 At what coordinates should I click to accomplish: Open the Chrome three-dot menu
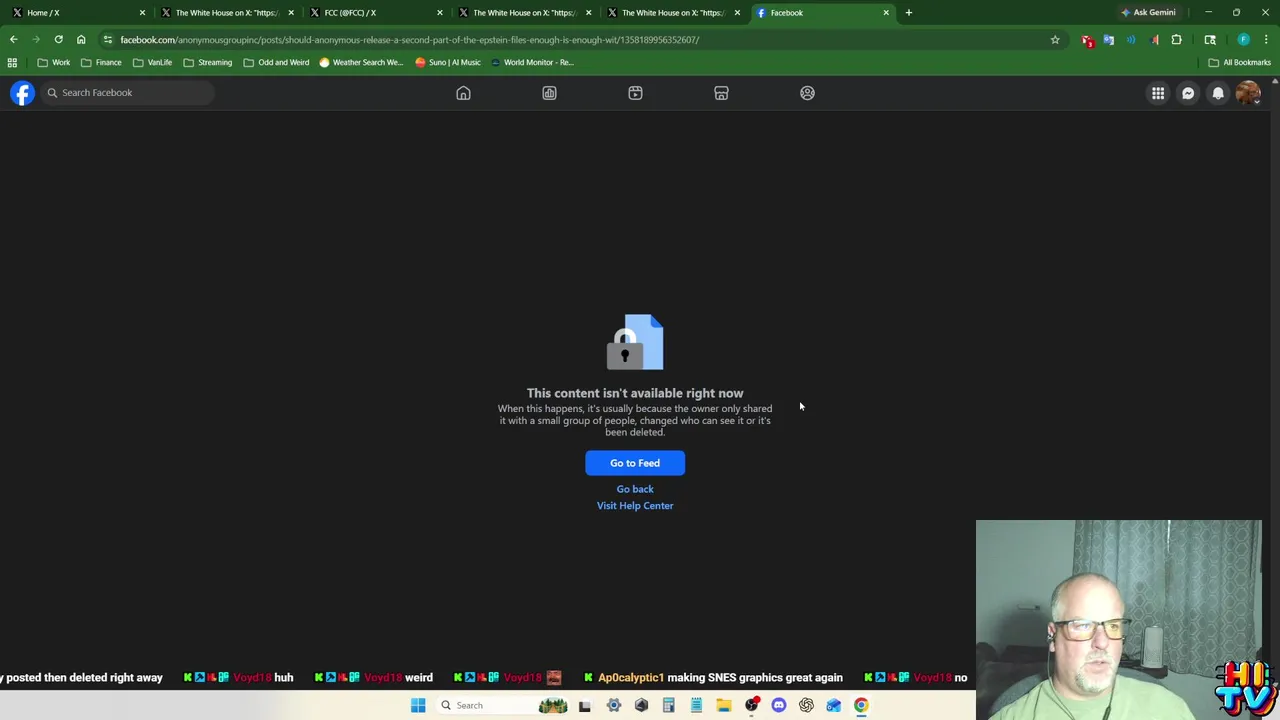click(x=1265, y=40)
